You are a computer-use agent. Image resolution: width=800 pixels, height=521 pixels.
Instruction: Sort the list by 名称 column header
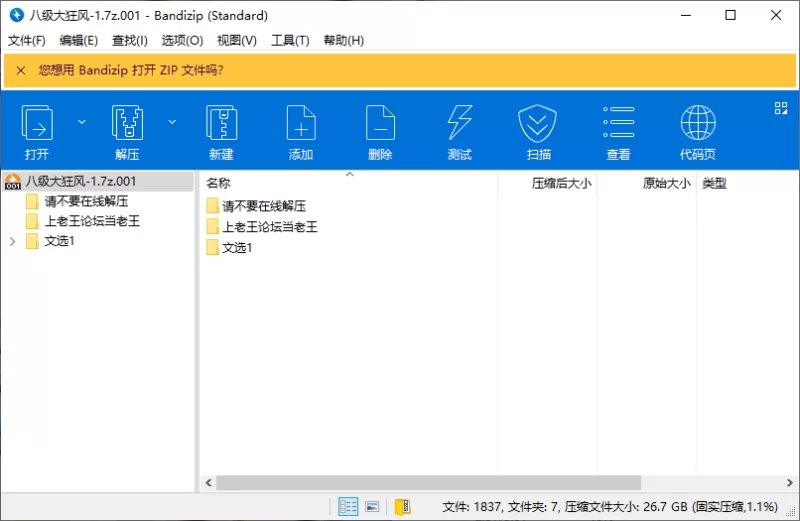point(218,184)
